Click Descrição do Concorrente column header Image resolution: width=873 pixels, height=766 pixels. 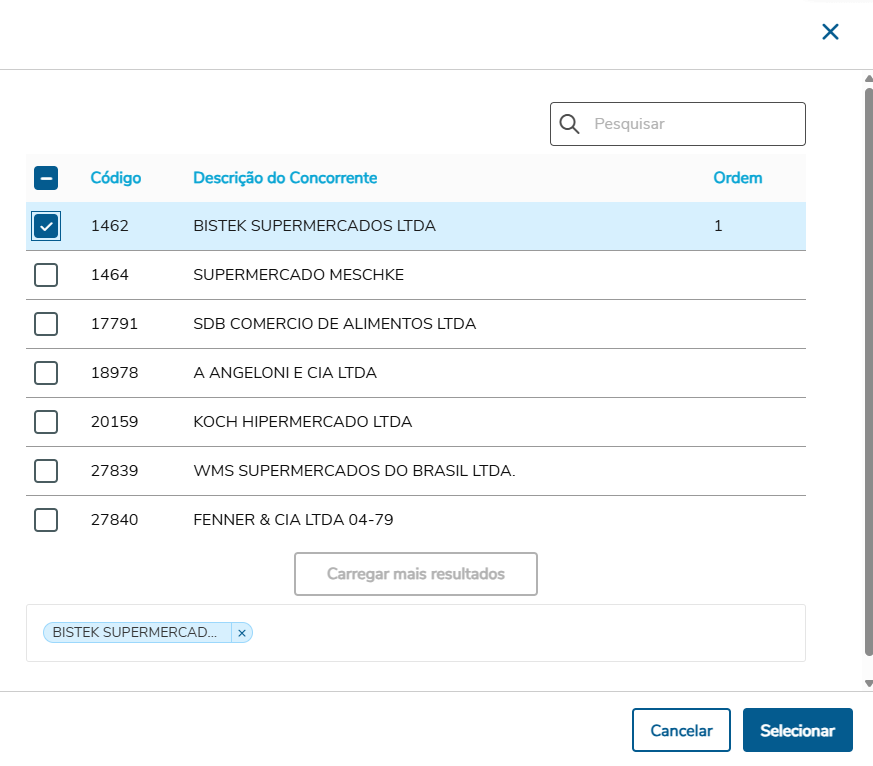pos(285,178)
